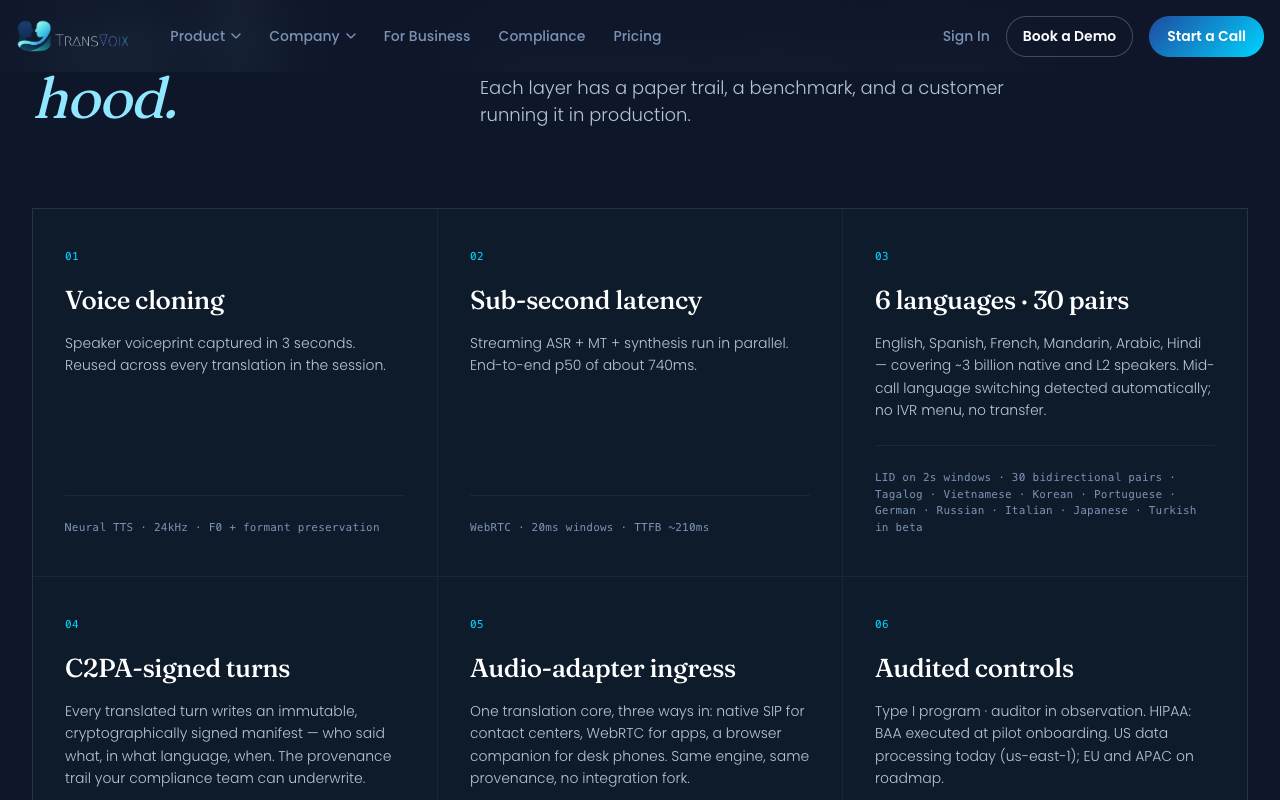Click the card number 04 label

point(72,624)
